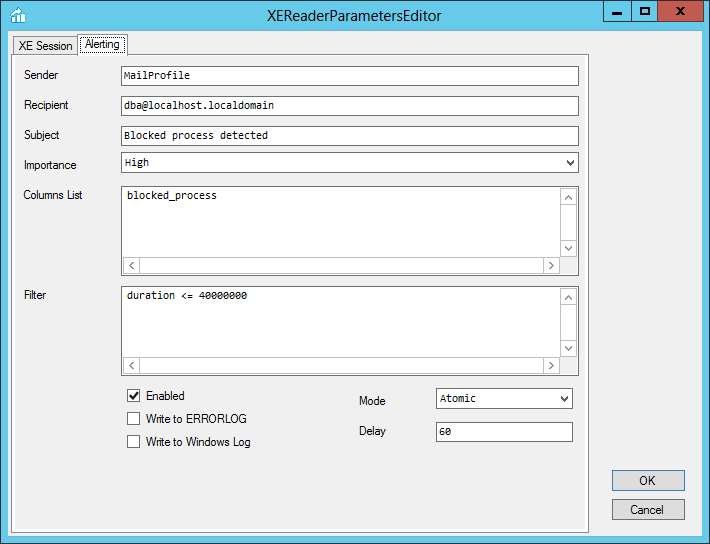The width and height of the screenshot is (710, 544).
Task: Click right arrow of Columns List horizontal scrollbar
Action: (x=551, y=265)
